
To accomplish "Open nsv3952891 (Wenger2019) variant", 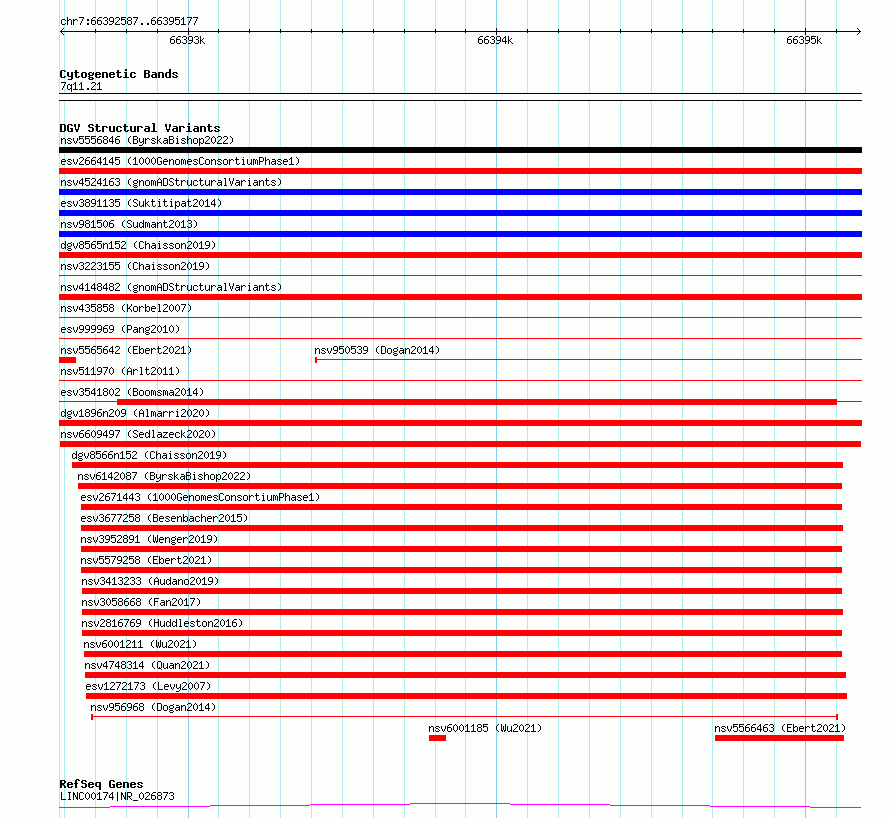I will (x=149, y=539).
